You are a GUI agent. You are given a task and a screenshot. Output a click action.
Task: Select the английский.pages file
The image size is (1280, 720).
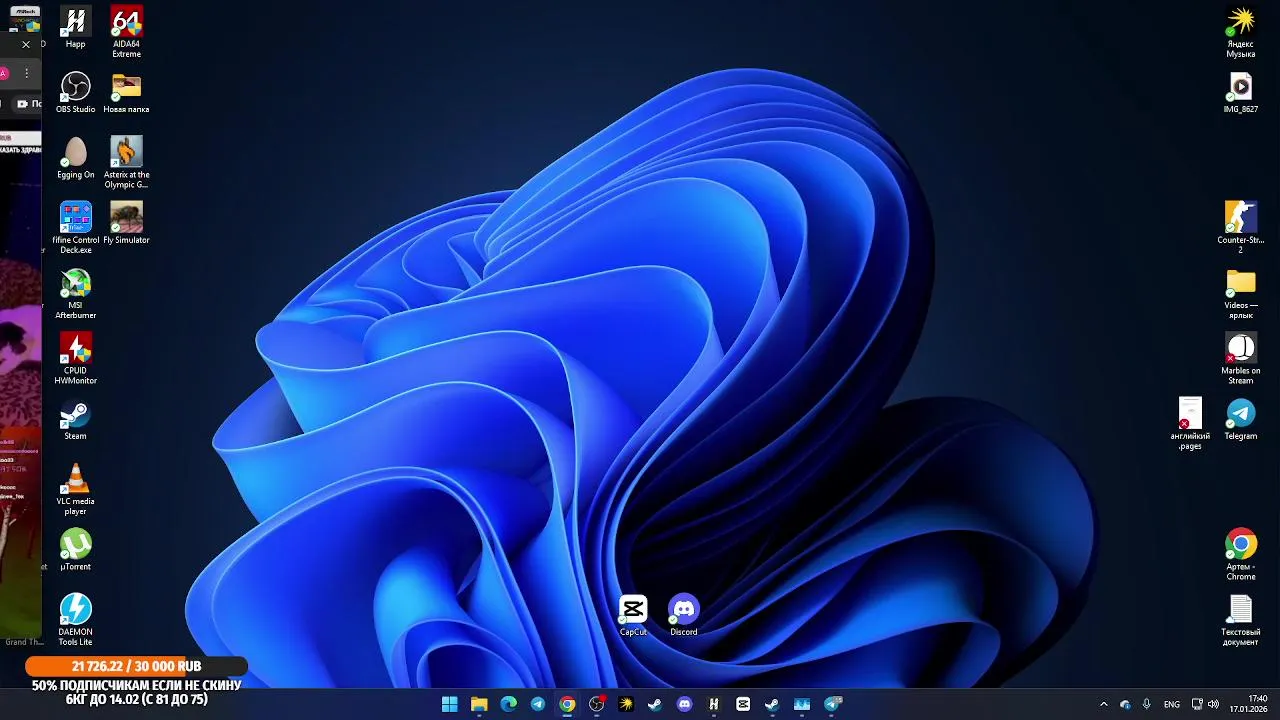pyautogui.click(x=1190, y=424)
